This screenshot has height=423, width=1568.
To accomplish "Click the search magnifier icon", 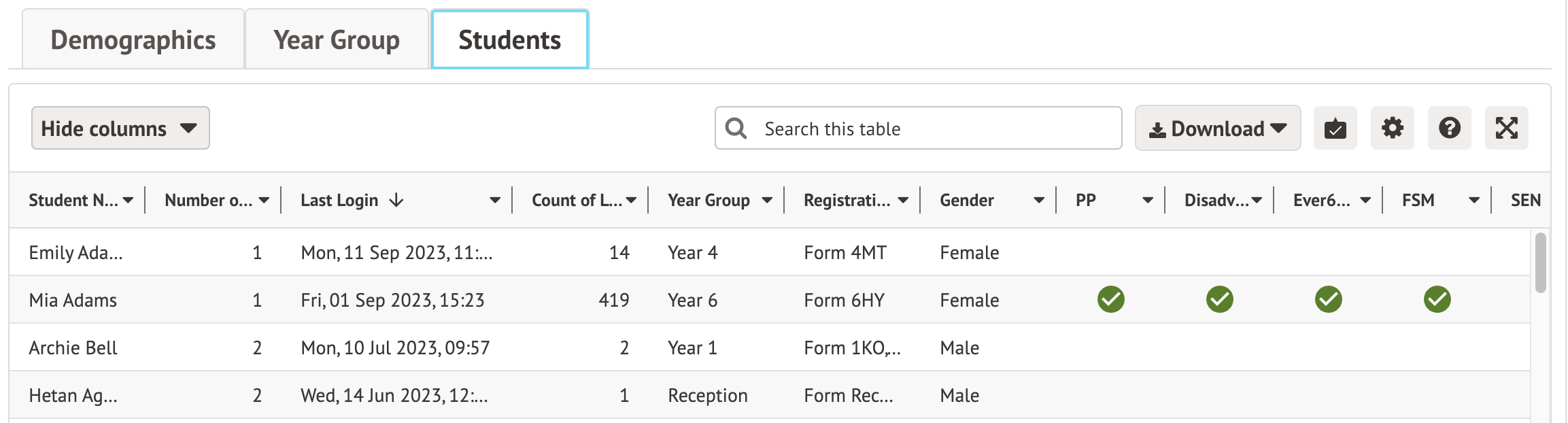I will pyautogui.click(x=736, y=128).
